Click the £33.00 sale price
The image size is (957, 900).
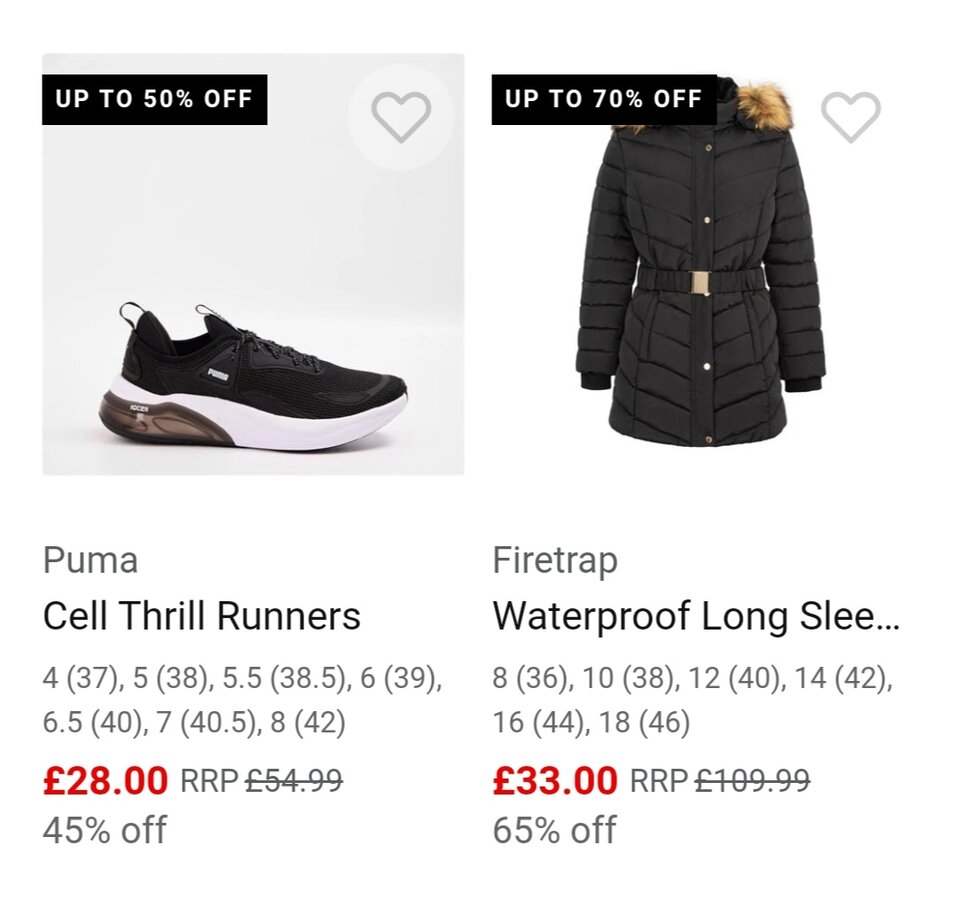coord(555,781)
